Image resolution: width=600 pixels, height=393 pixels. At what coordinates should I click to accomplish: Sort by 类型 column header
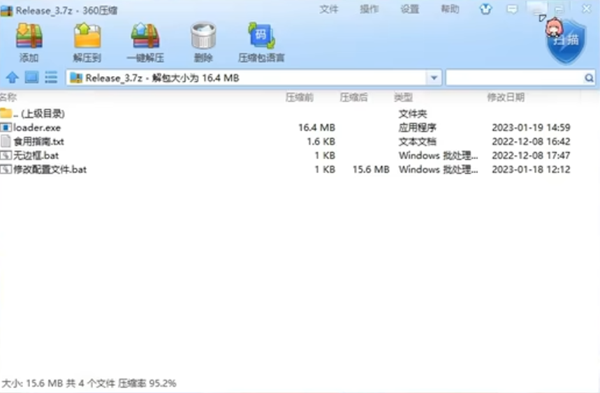pyautogui.click(x=403, y=97)
